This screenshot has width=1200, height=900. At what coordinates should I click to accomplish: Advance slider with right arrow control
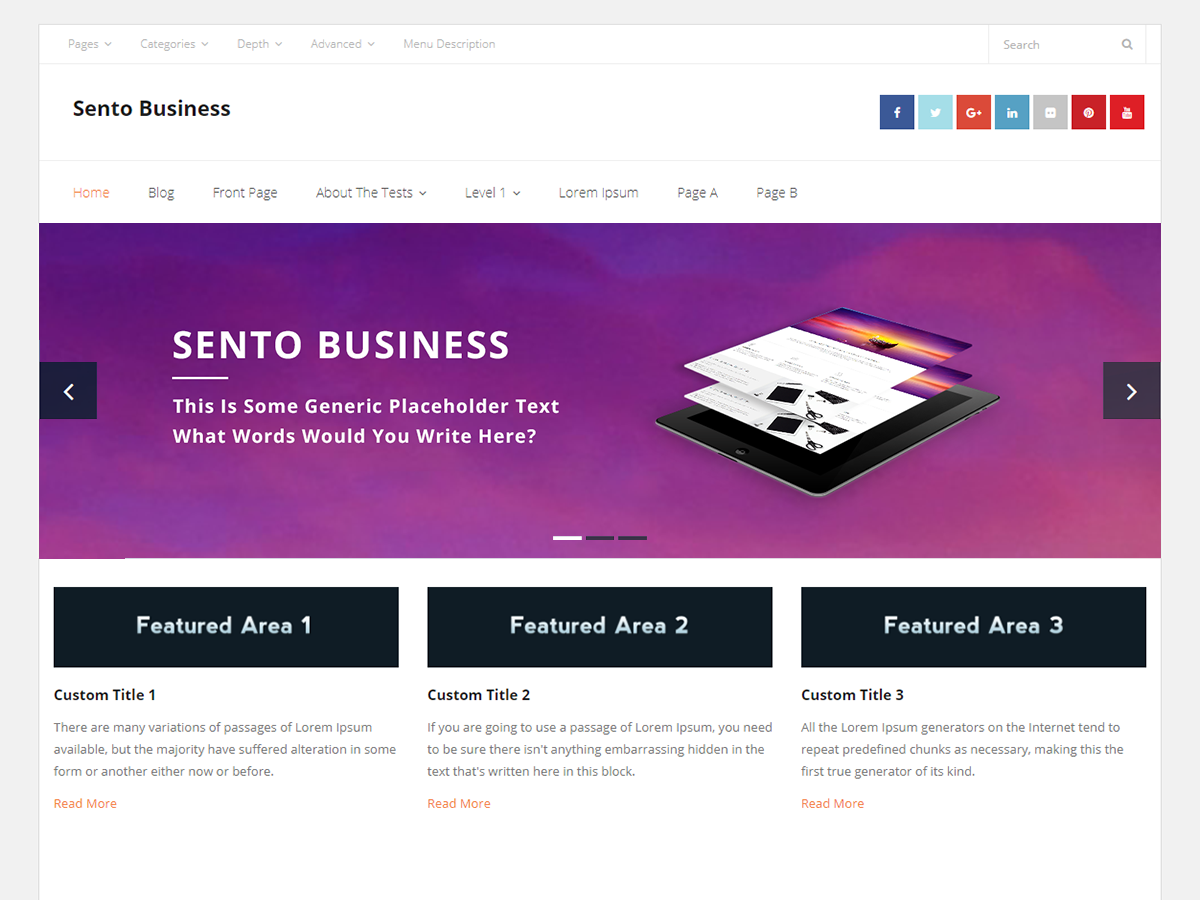[1131, 390]
